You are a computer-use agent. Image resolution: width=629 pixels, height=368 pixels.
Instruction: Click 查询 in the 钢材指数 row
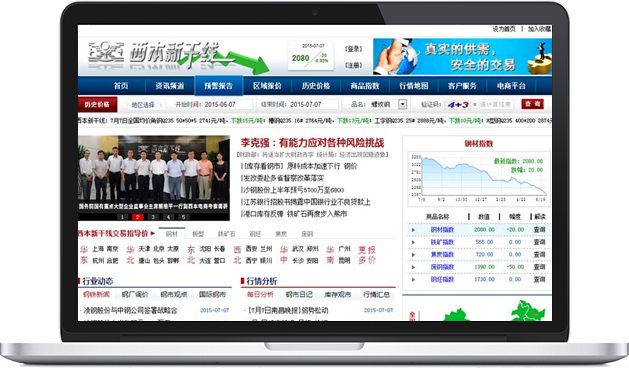539,230
